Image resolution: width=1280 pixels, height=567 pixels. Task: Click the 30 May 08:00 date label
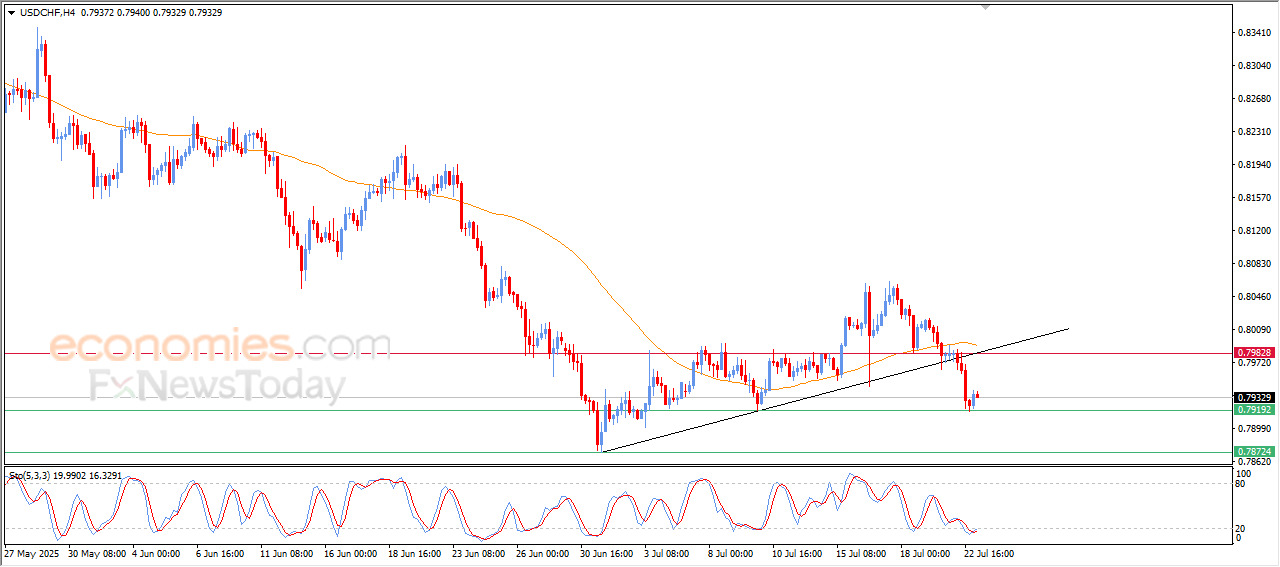point(96,553)
